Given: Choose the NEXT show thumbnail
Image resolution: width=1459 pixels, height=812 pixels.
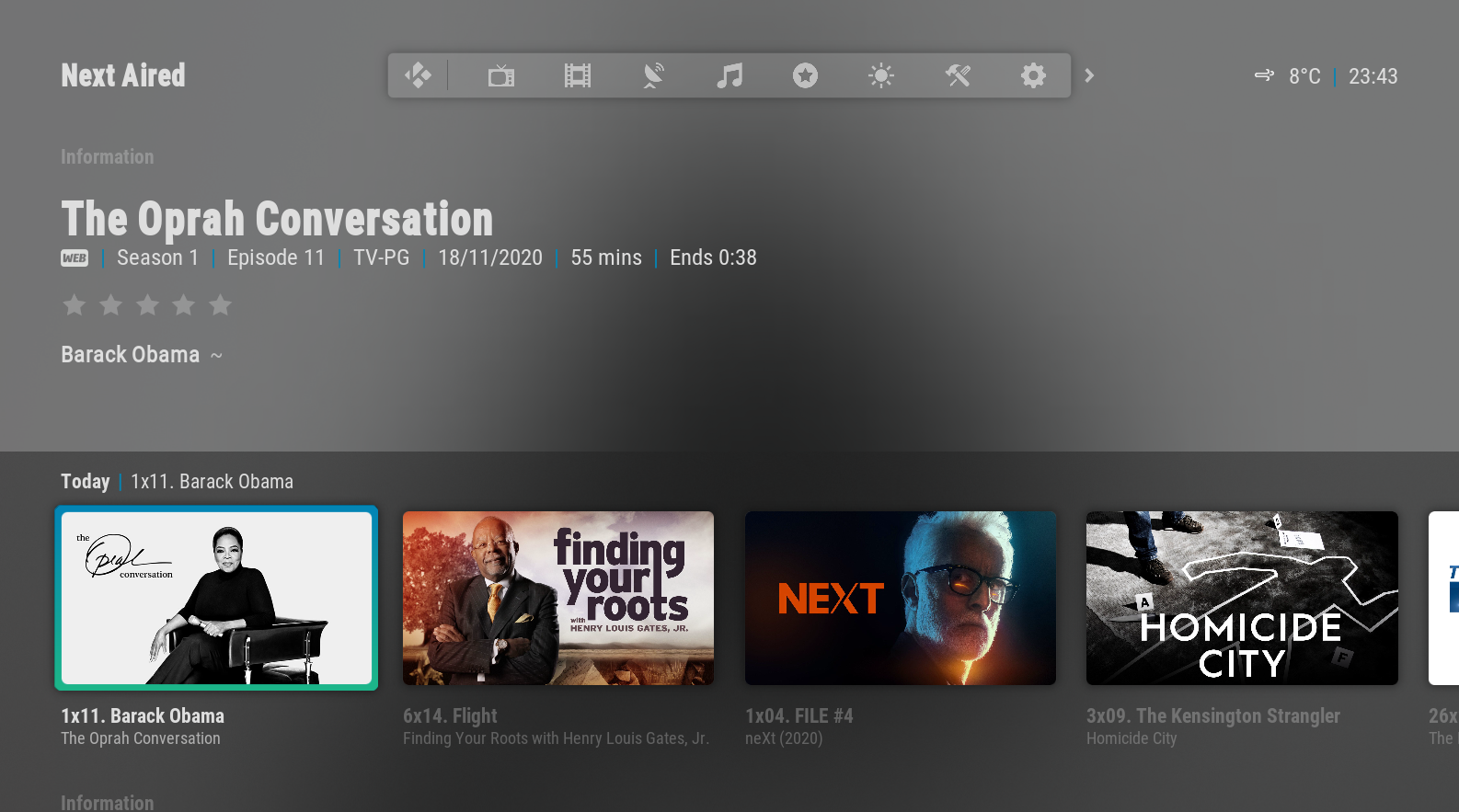Looking at the screenshot, I should [x=901, y=598].
